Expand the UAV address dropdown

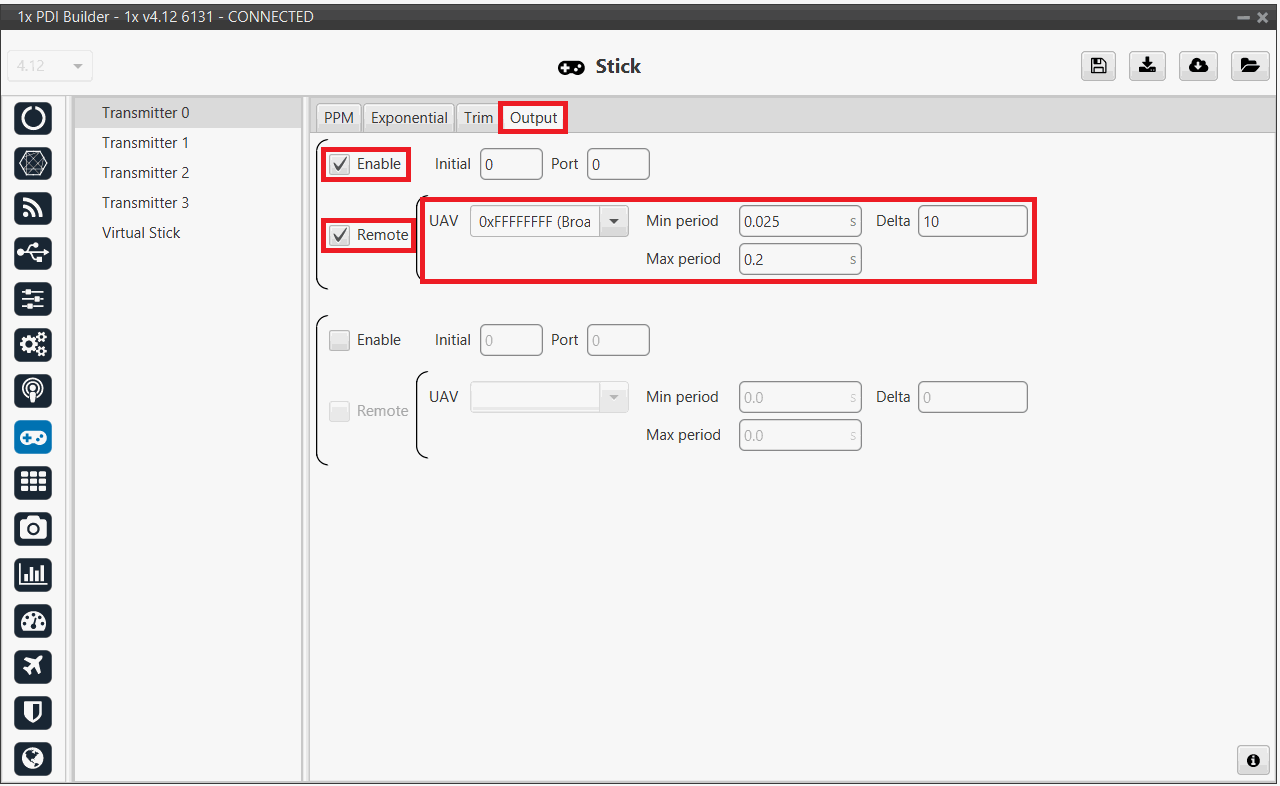(613, 221)
